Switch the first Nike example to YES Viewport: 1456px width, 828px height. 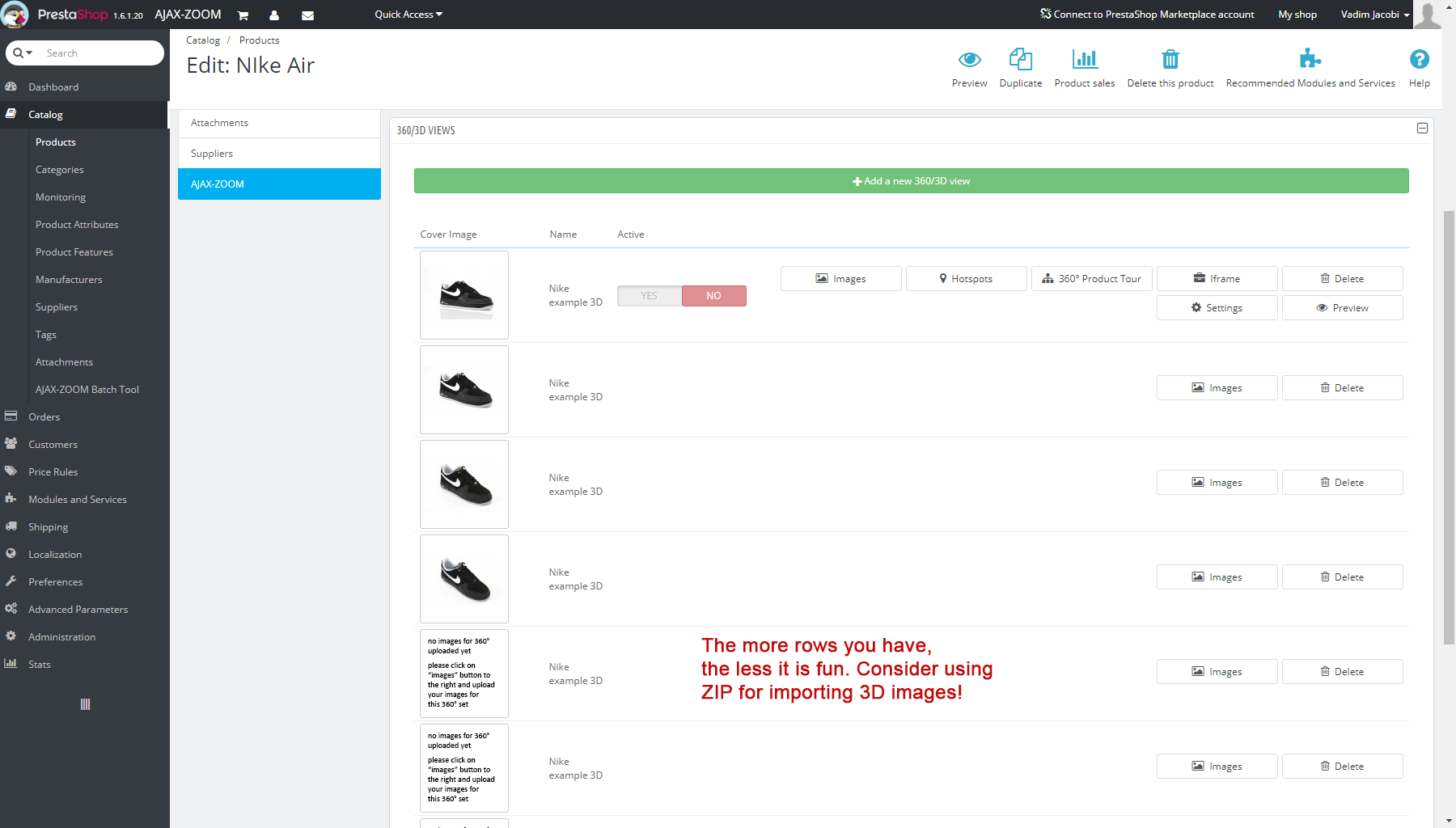pyautogui.click(x=650, y=296)
